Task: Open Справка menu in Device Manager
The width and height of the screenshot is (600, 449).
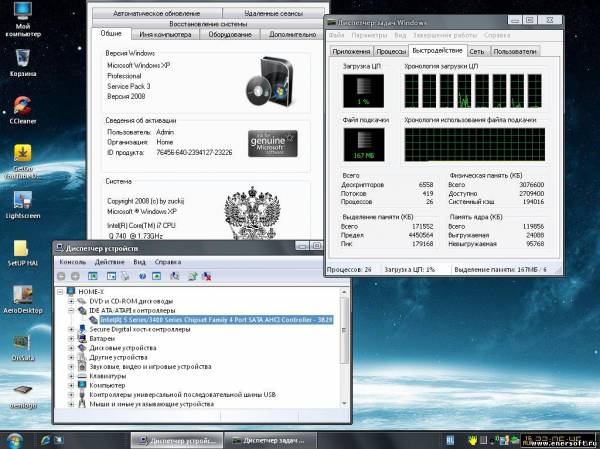Action: pyautogui.click(x=168, y=262)
